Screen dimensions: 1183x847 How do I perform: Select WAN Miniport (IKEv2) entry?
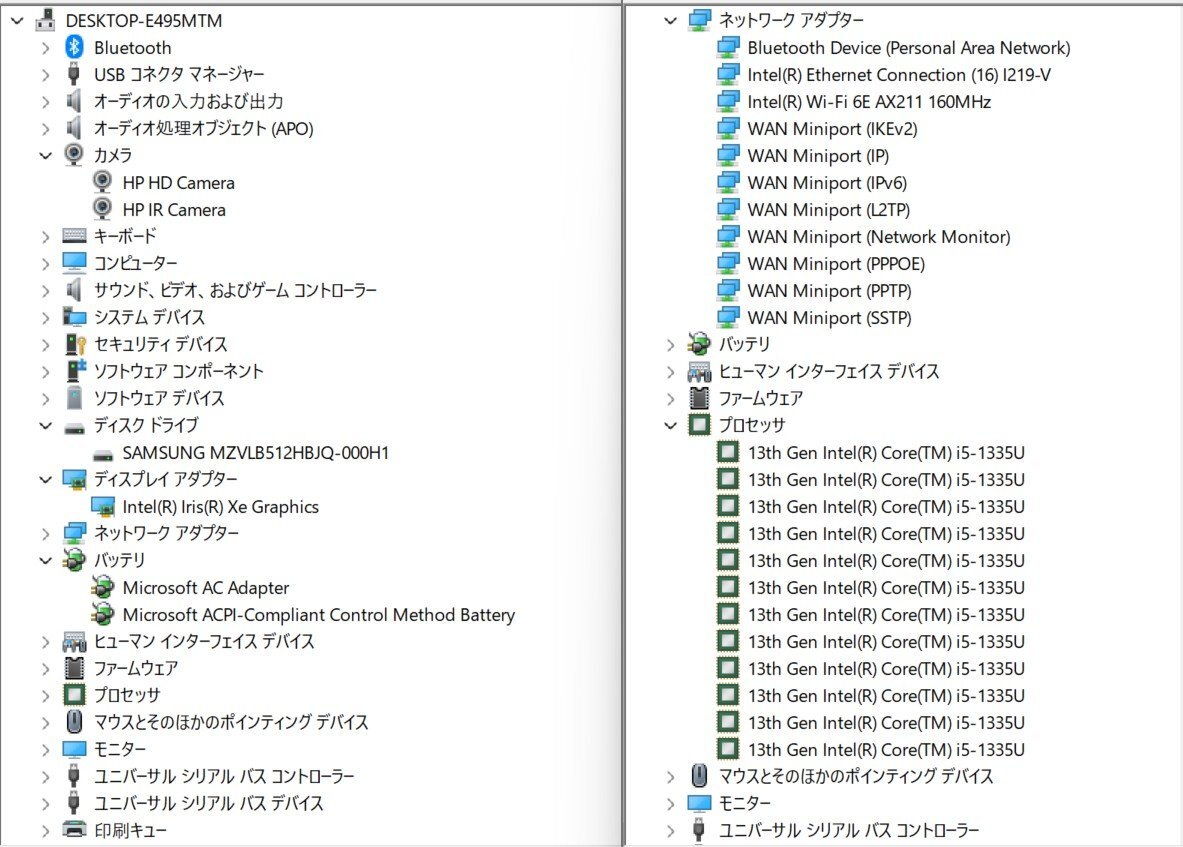point(832,129)
